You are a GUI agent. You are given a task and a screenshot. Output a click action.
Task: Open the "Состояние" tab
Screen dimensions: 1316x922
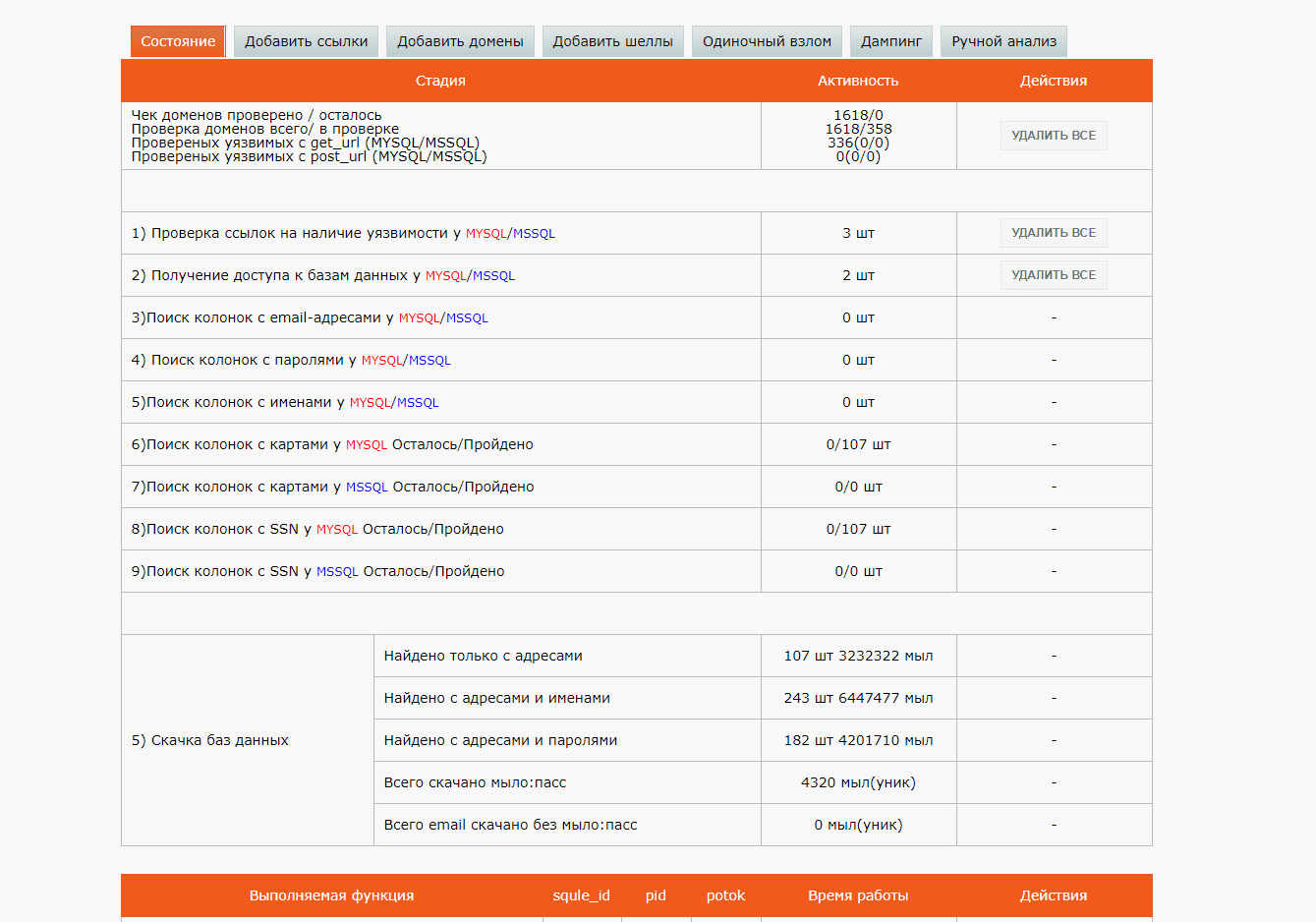point(178,41)
